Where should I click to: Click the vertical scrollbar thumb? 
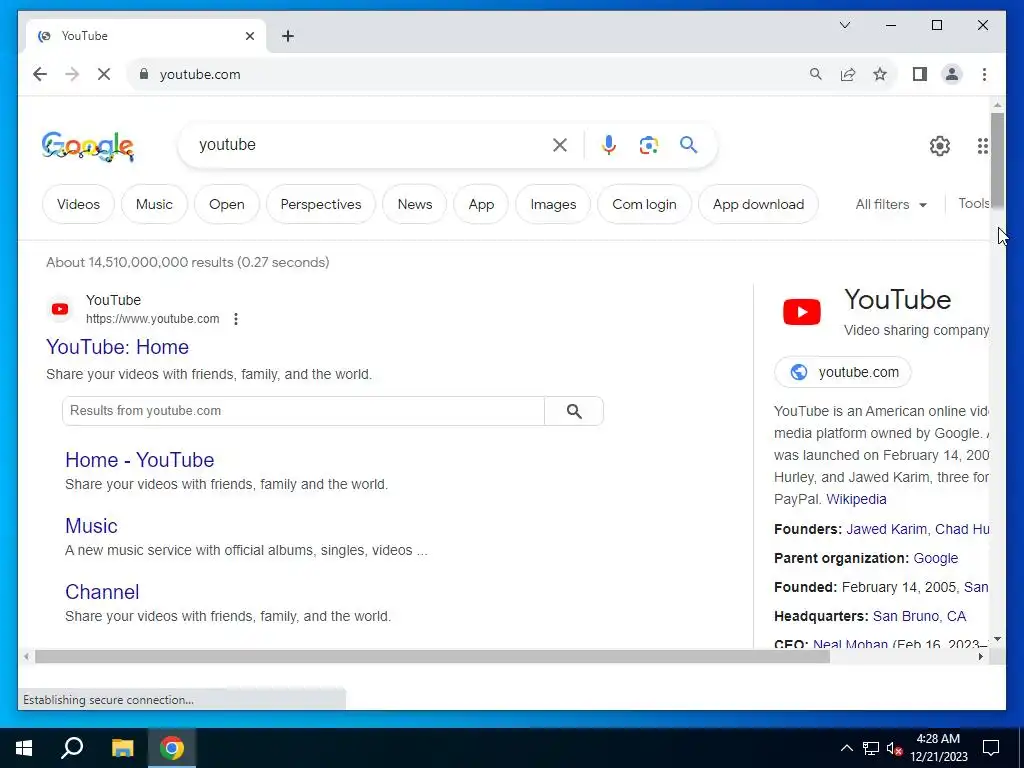click(x=997, y=161)
